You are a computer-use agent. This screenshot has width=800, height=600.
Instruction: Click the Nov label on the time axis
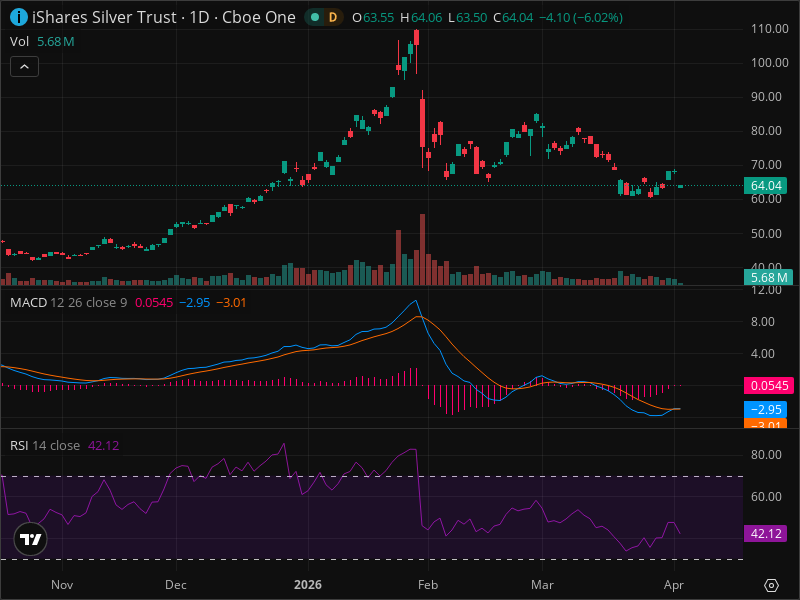[62, 585]
